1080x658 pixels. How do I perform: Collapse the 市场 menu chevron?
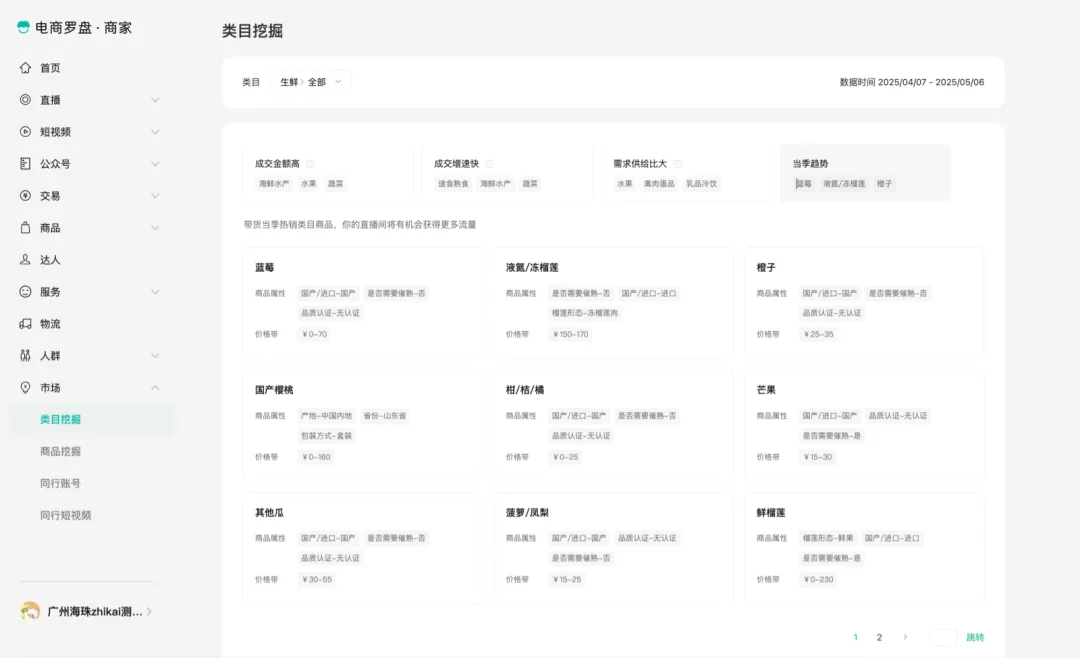155,388
